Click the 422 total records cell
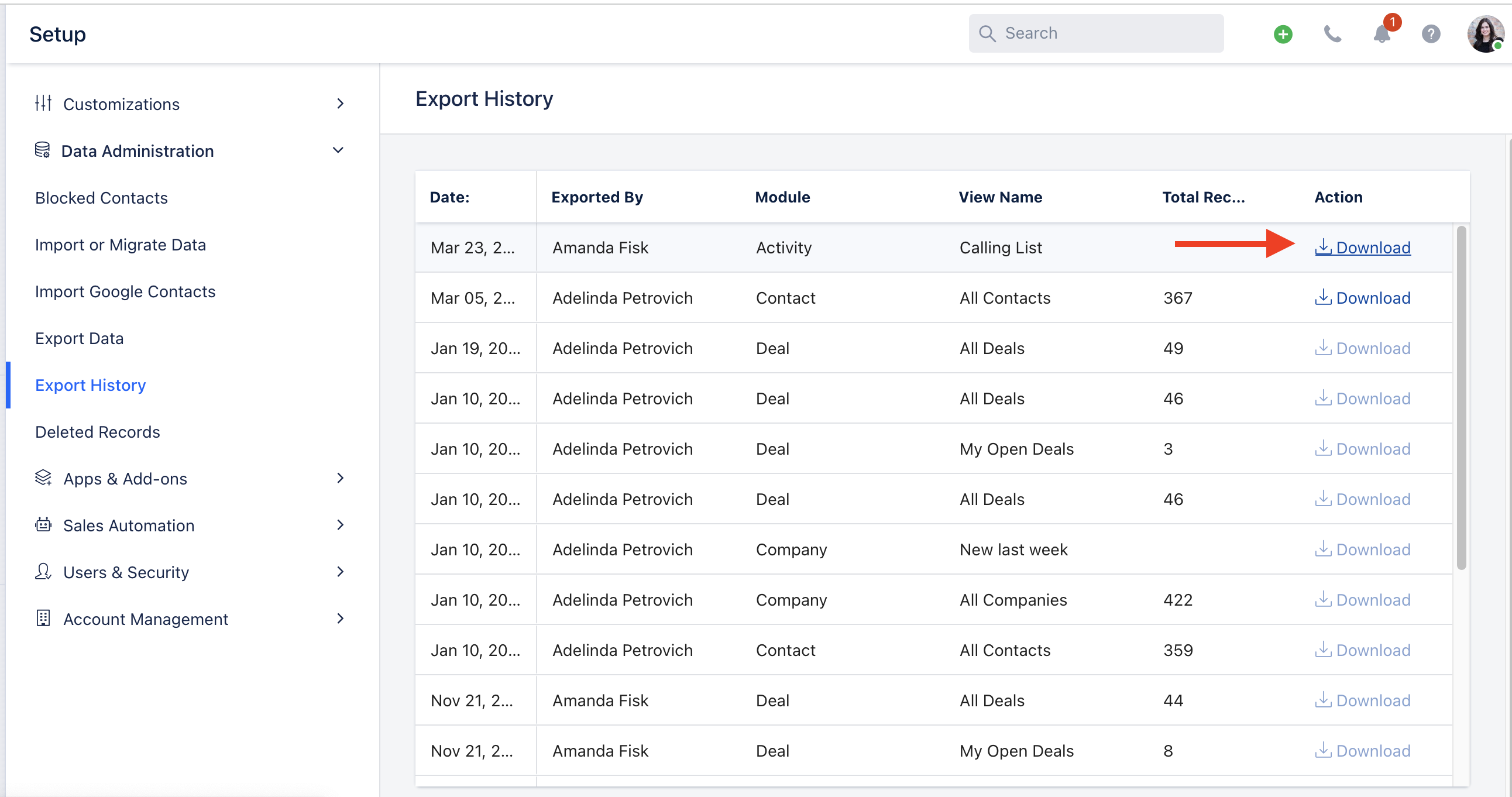The width and height of the screenshot is (1512, 797). point(1177,600)
